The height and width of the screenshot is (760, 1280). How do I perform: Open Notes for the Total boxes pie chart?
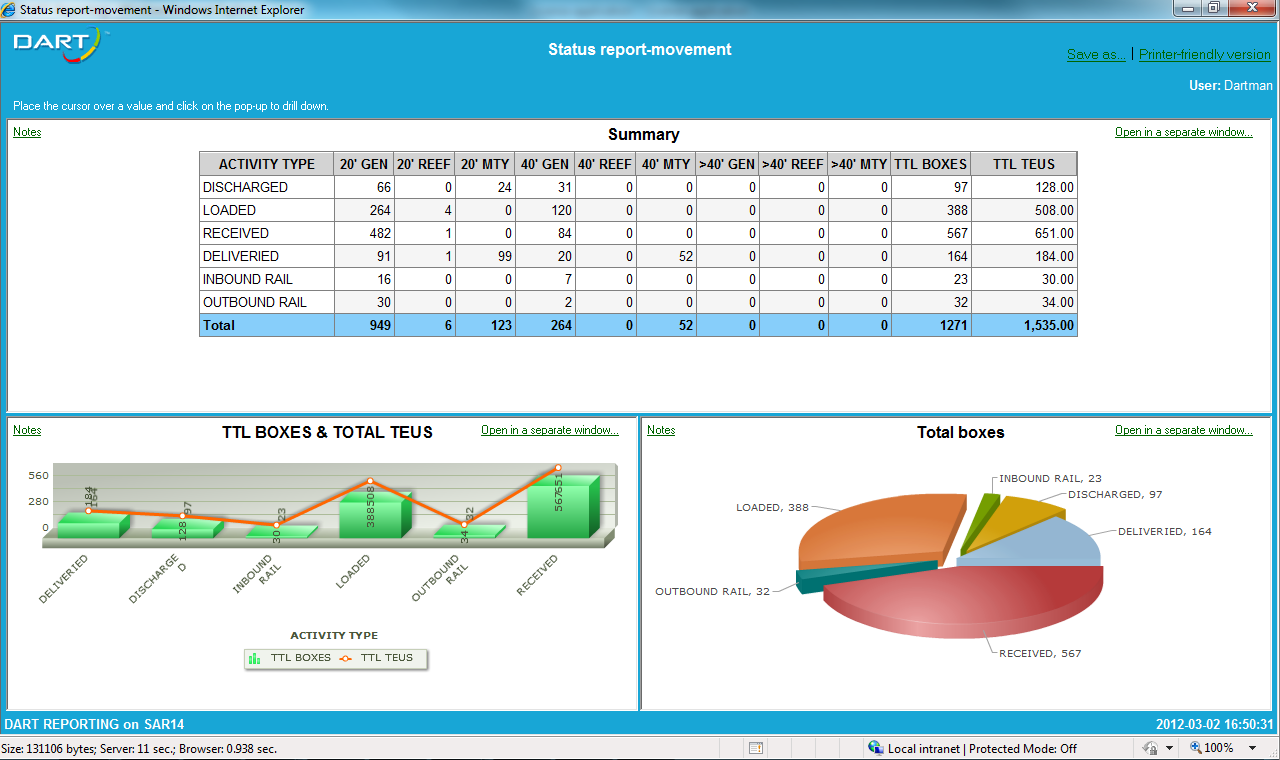point(661,430)
